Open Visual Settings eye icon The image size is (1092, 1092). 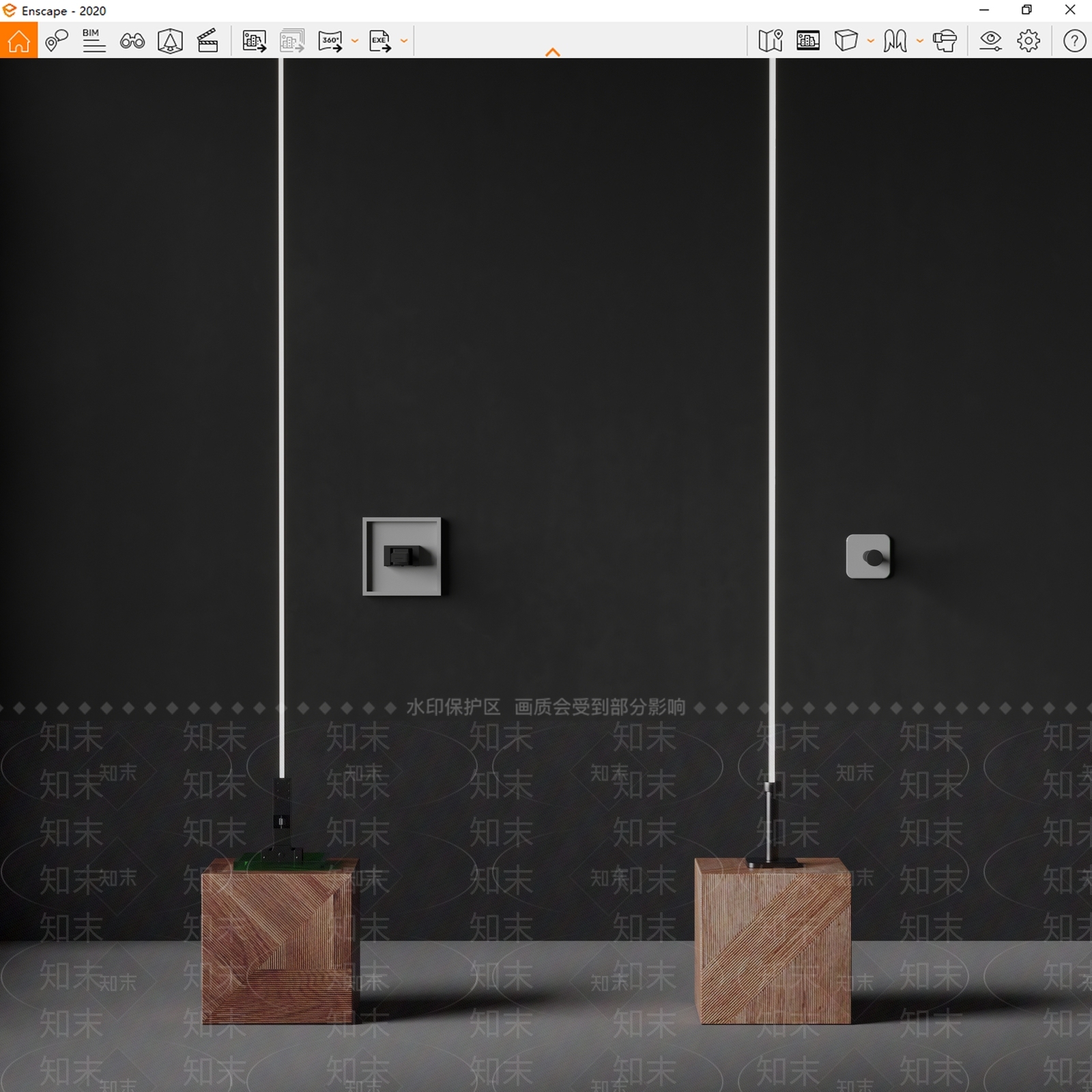(x=990, y=41)
